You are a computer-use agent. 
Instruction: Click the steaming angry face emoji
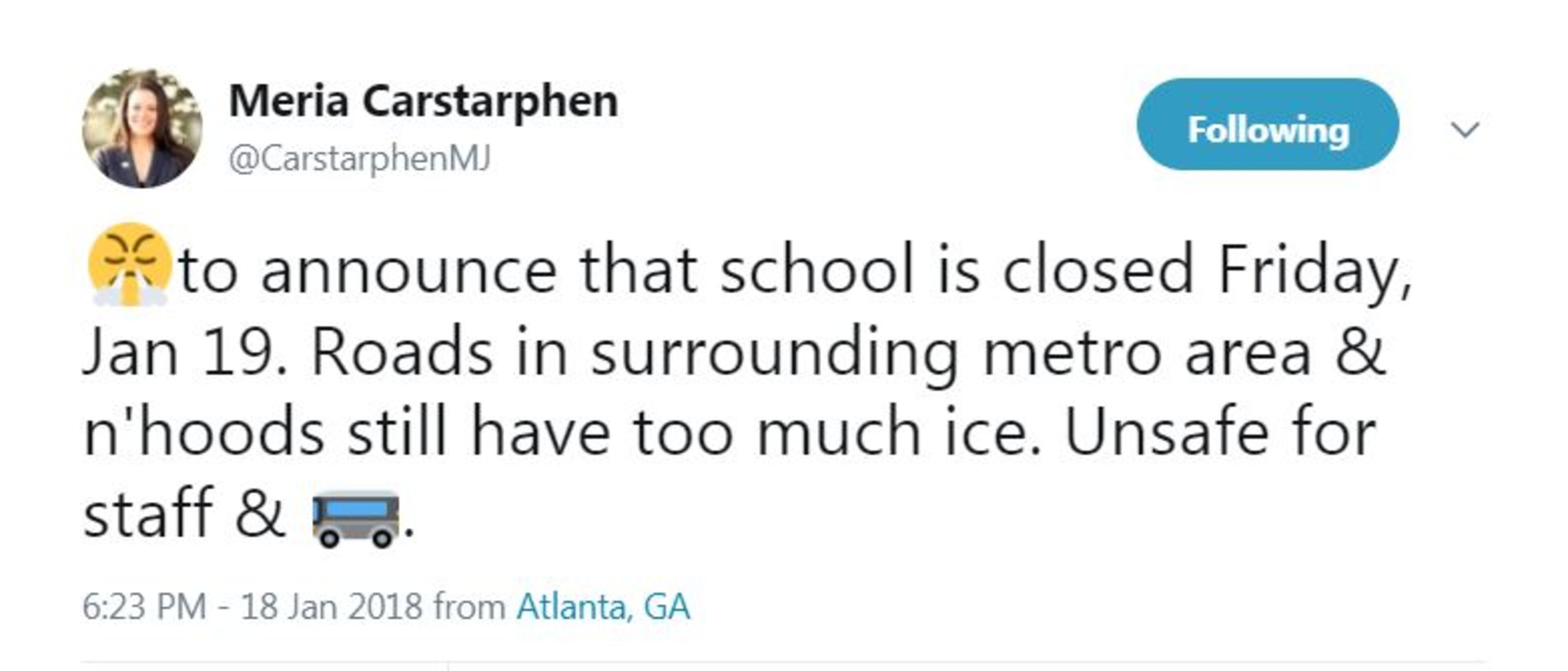pos(129,265)
